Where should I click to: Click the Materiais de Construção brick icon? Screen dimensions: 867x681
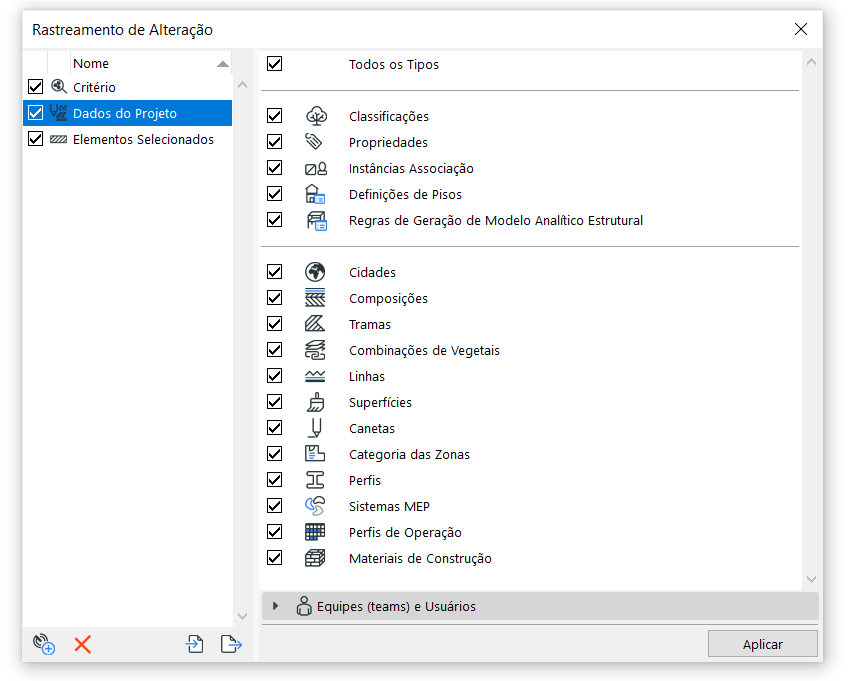[x=315, y=558]
